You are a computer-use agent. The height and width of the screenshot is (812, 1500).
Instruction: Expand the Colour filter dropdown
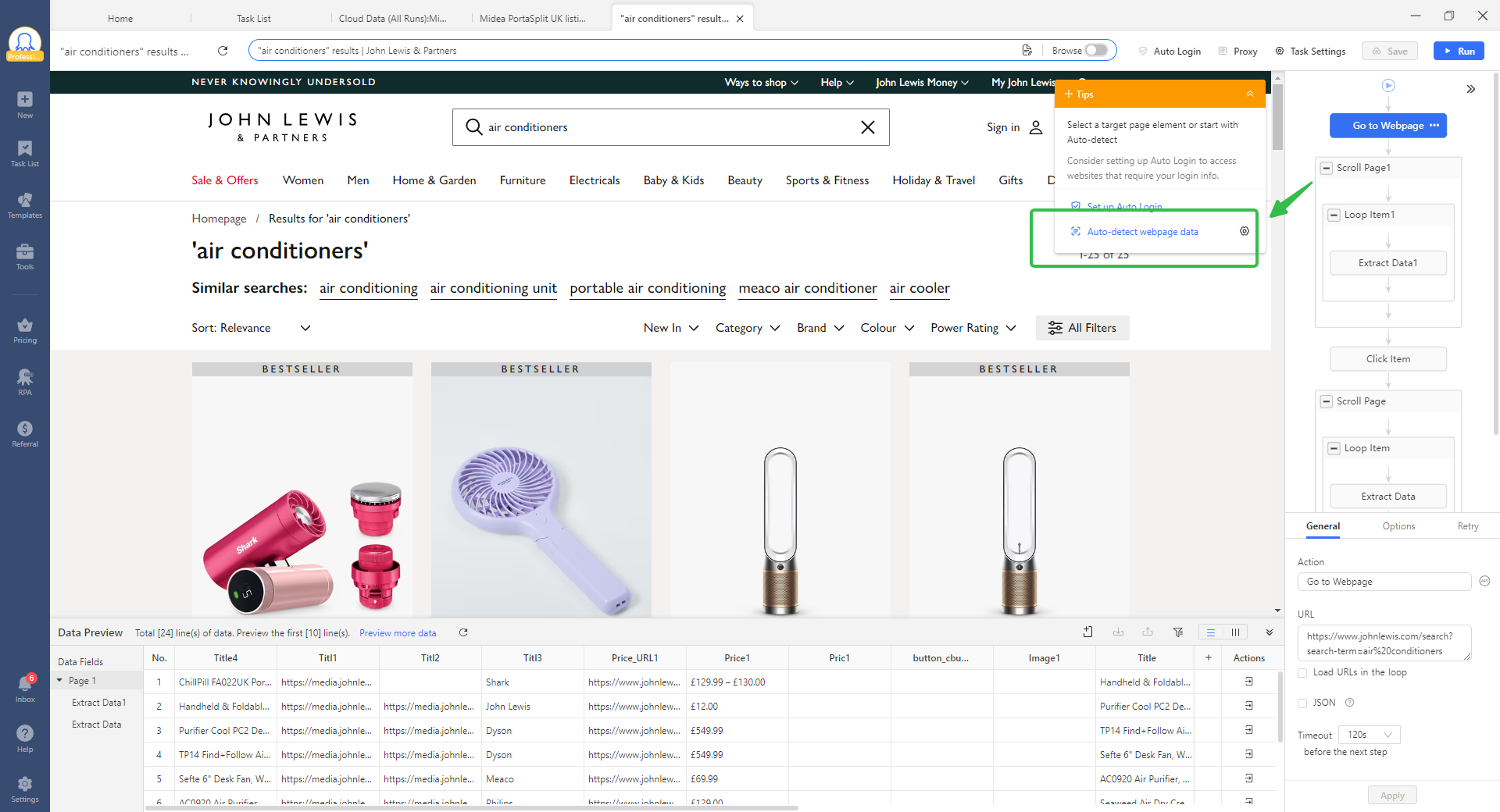[x=887, y=328]
